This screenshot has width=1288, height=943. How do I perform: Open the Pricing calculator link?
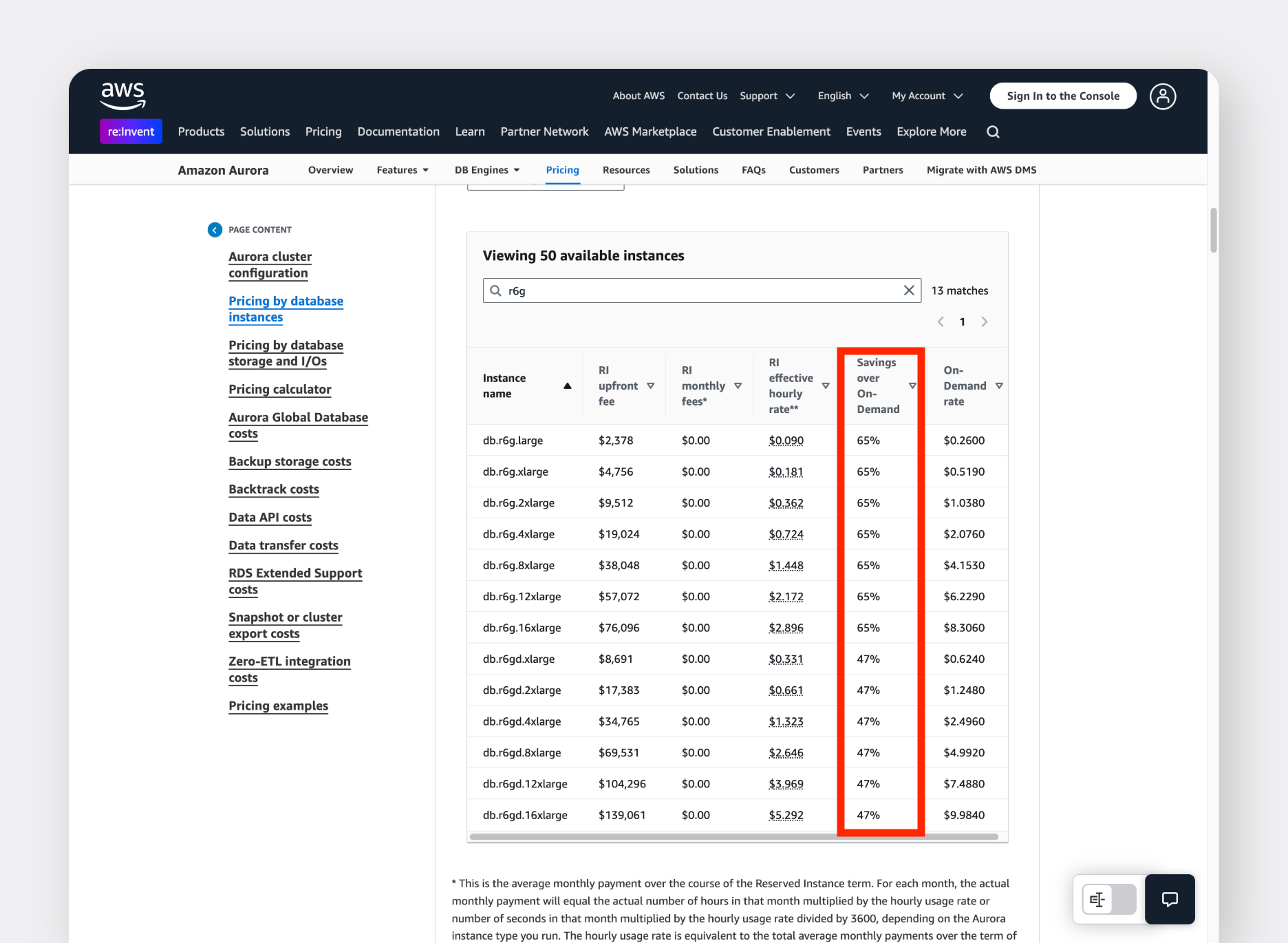coord(279,390)
